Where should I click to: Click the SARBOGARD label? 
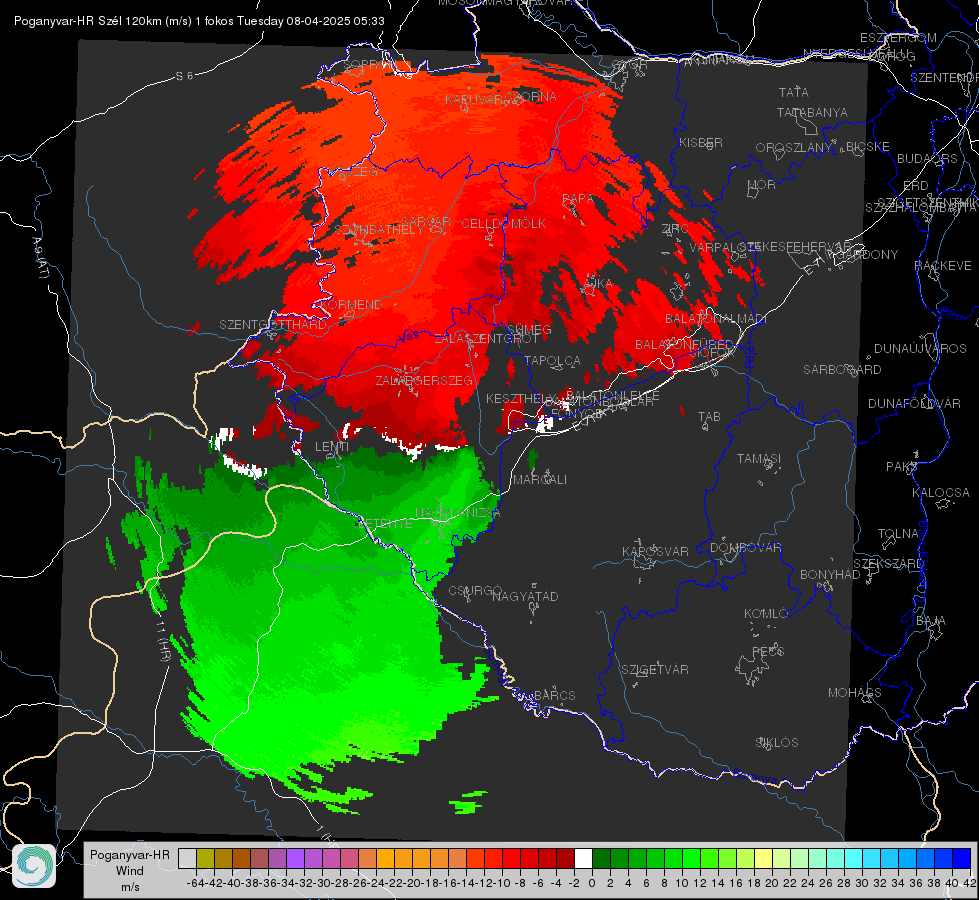(x=842, y=370)
